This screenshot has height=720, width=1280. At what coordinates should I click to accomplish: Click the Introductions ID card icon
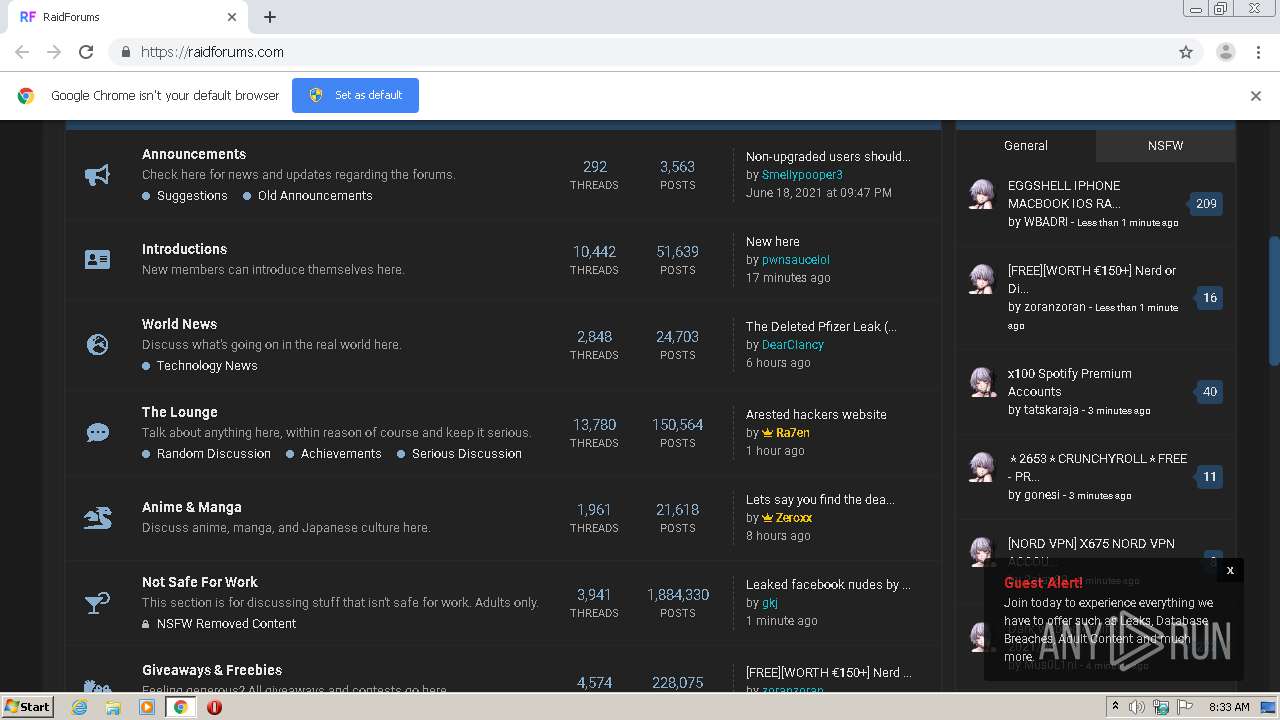pos(97,260)
